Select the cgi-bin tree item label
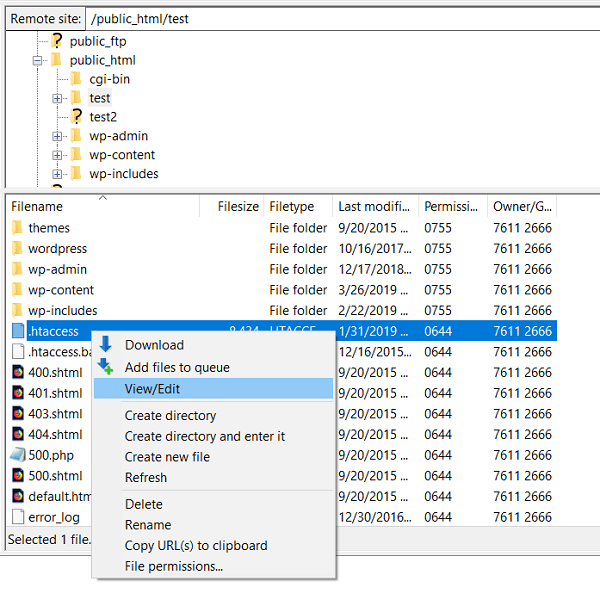The image size is (600, 606). (x=109, y=79)
